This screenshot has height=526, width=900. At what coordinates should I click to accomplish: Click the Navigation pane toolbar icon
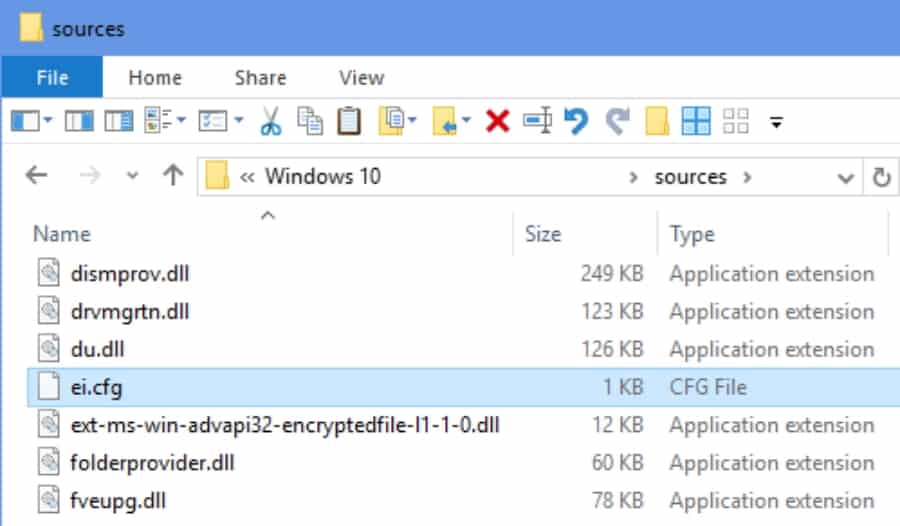pos(25,121)
